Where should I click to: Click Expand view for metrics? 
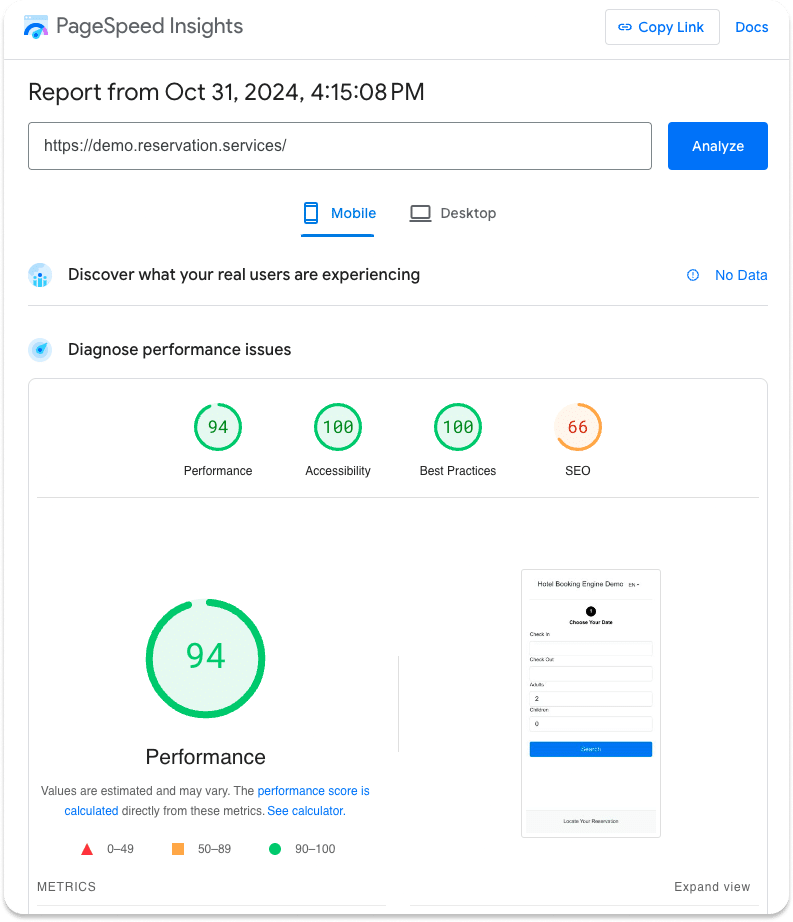[x=712, y=886]
